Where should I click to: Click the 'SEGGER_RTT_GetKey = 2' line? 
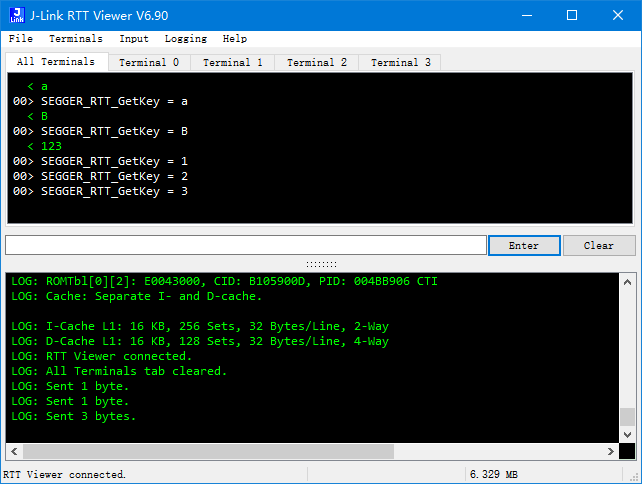(x=100, y=176)
